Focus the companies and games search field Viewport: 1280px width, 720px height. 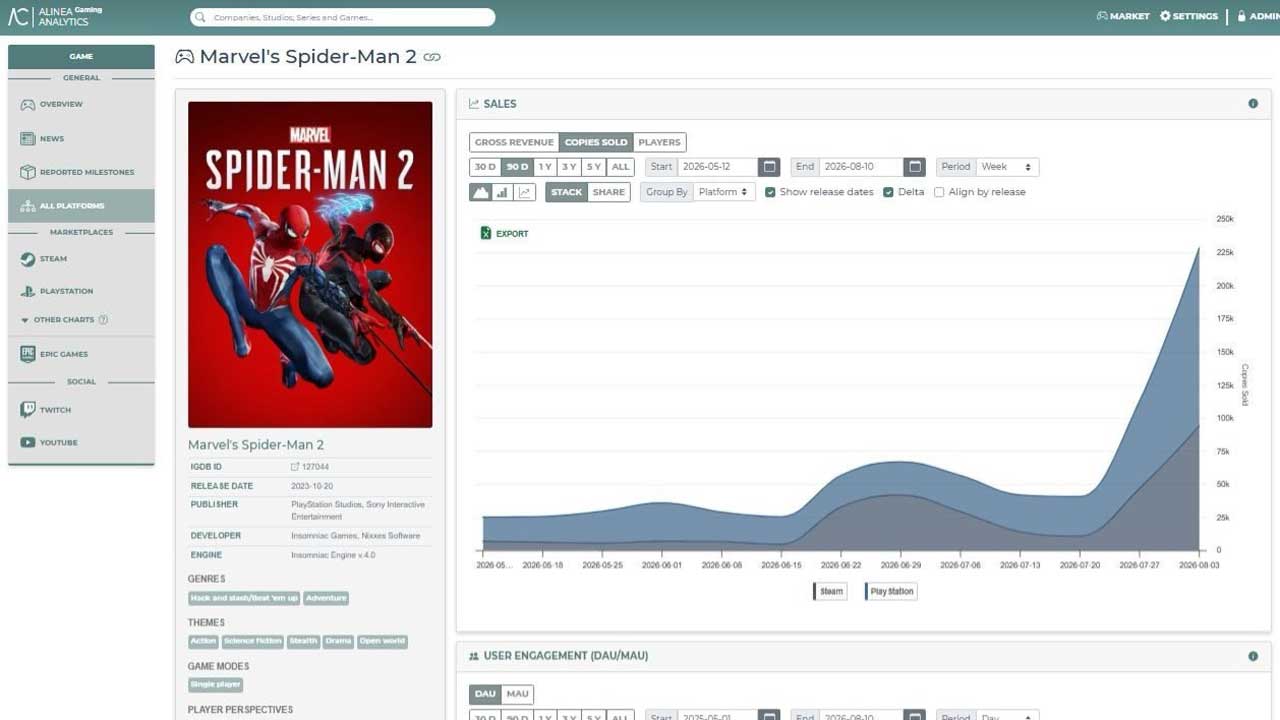pyautogui.click(x=342, y=17)
